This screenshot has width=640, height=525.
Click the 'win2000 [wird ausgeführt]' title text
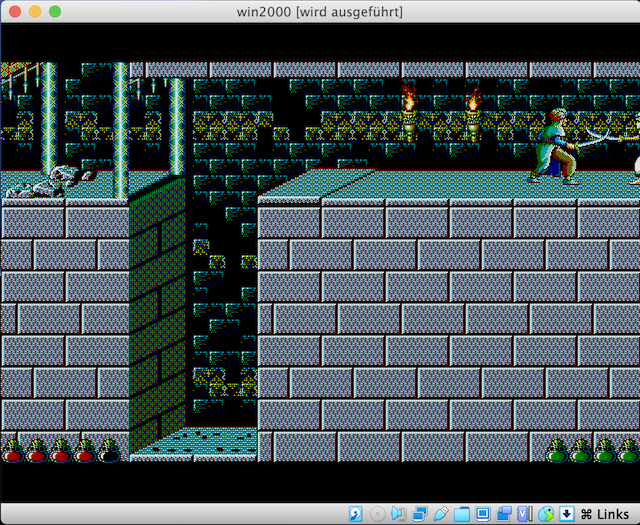click(x=320, y=12)
